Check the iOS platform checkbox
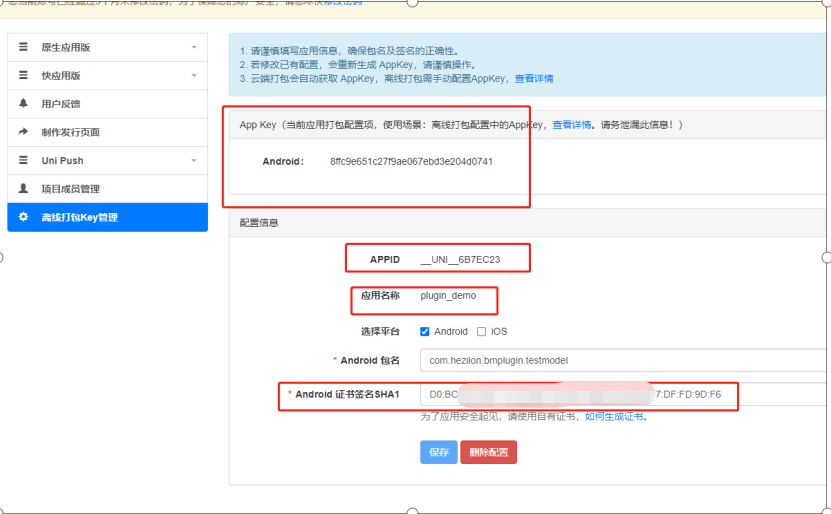Screen dimensions: 831x514 click(x=481, y=332)
